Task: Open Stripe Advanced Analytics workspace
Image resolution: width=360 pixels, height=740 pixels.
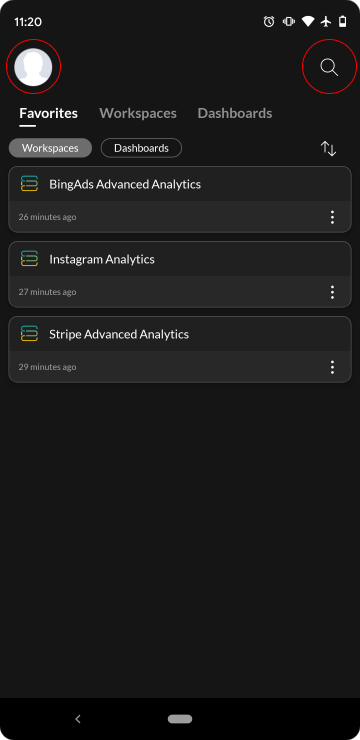Action: tap(180, 349)
